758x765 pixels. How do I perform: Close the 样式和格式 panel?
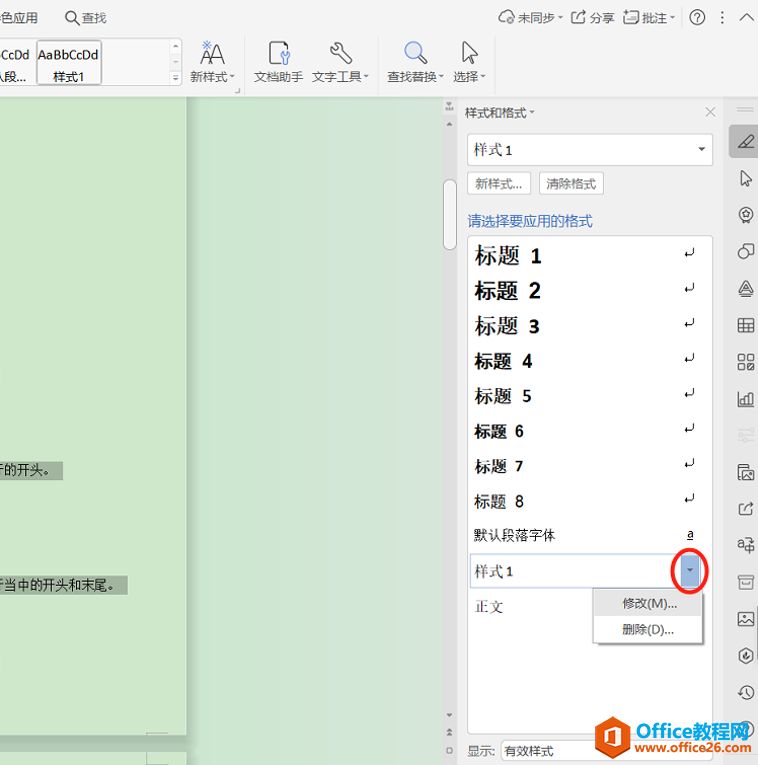pyautogui.click(x=710, y=113)
